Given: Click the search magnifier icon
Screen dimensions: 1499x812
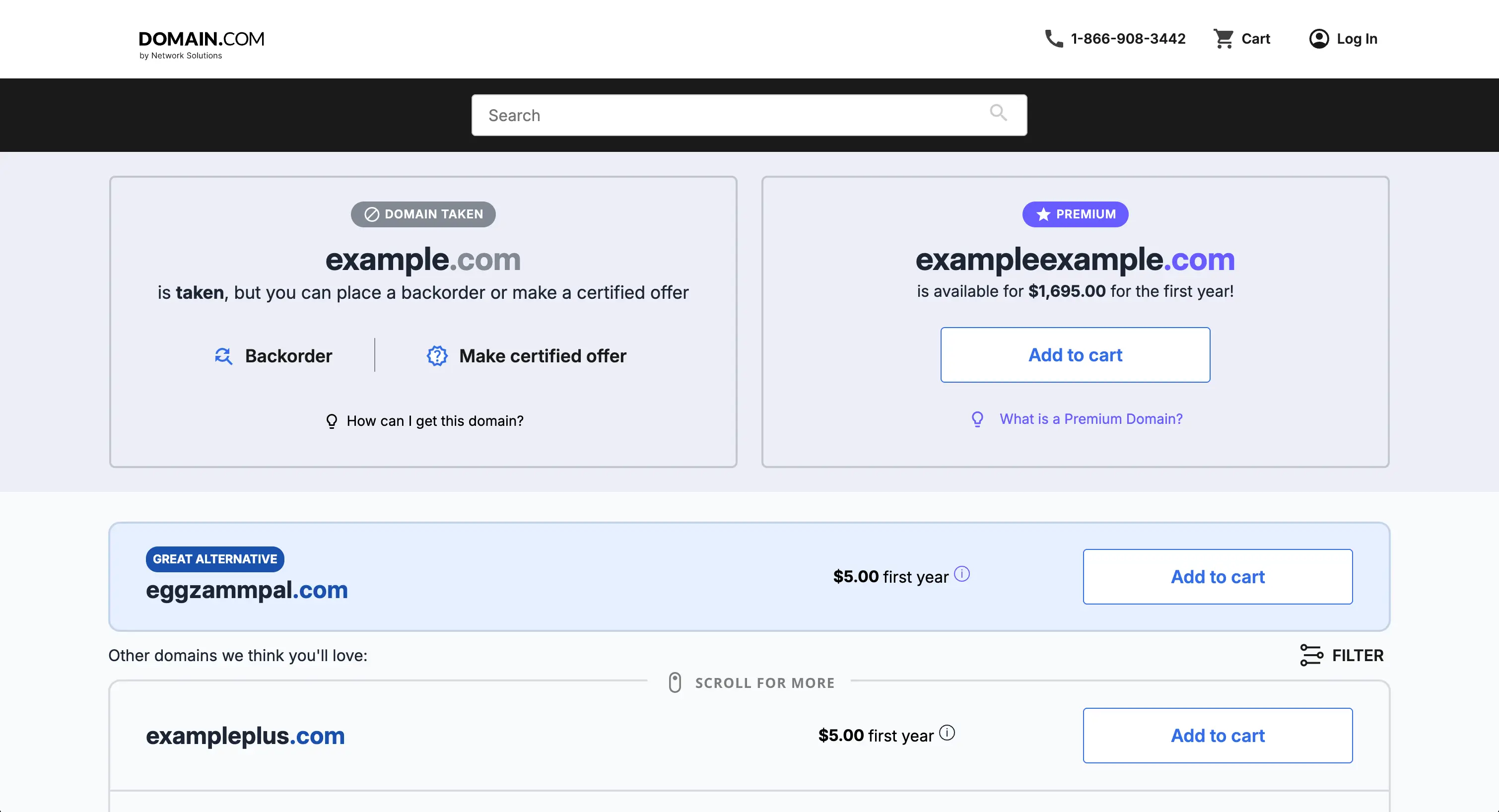Looking at the screenshot, I should coord(999,113).
